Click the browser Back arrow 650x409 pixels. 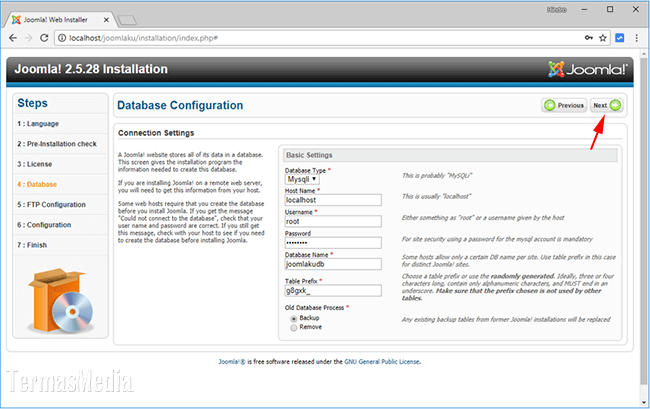[x=13, y=38]
